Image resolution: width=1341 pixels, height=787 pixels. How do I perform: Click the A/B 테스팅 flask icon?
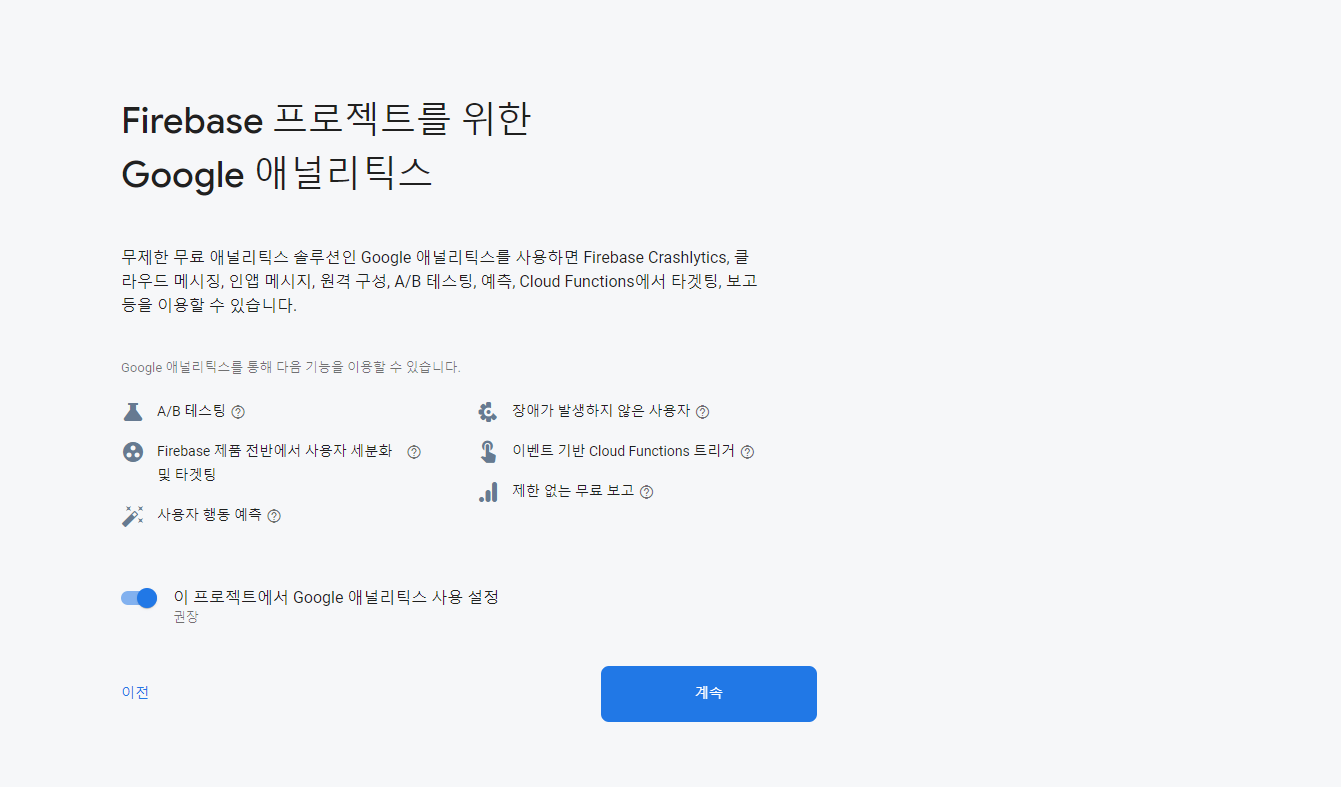[133, 411]
